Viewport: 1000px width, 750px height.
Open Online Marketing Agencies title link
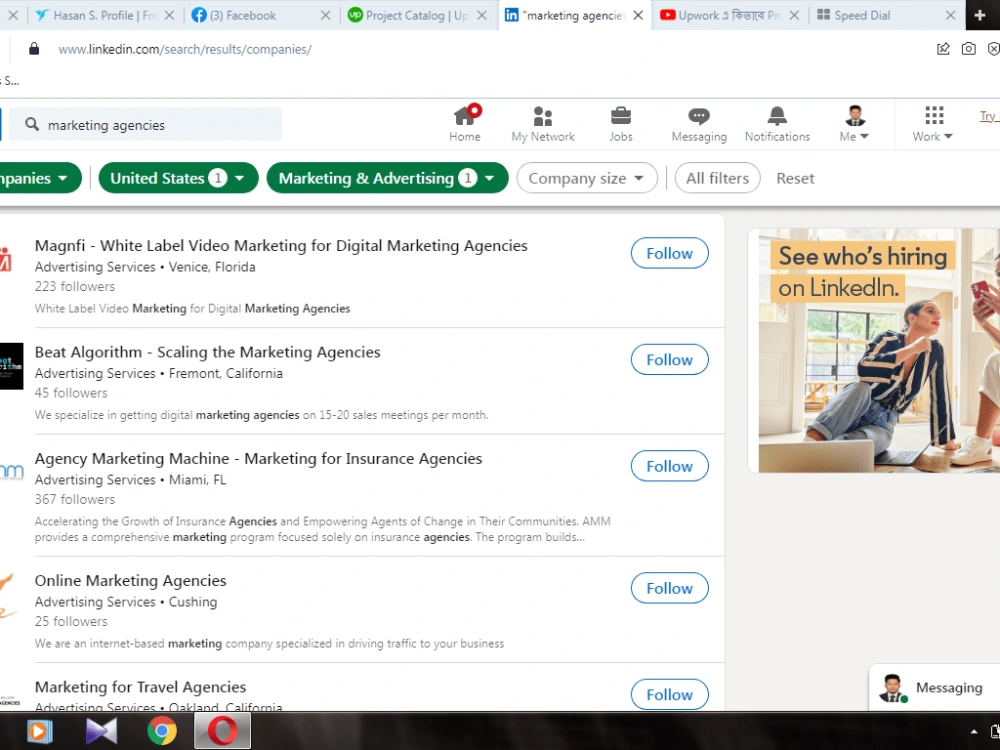pyautogui.click(x=131, y=580)
